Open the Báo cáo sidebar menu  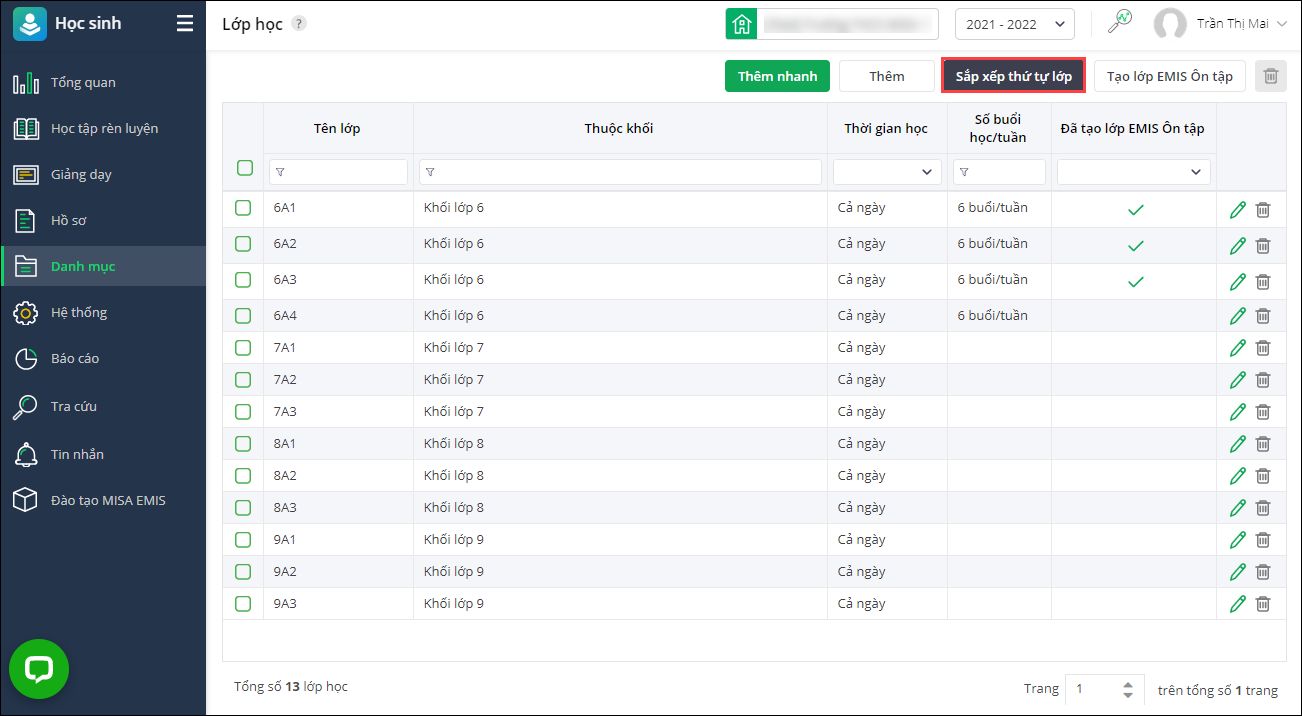[75, 359]
